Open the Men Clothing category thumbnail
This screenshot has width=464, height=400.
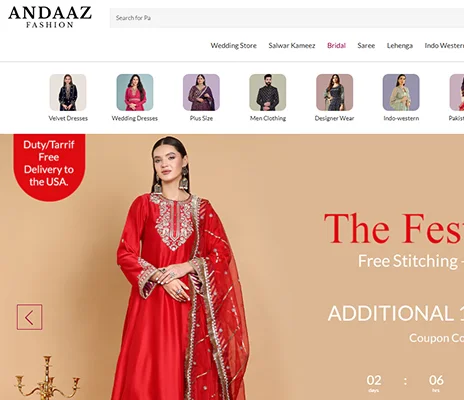(x=268, y=92)
